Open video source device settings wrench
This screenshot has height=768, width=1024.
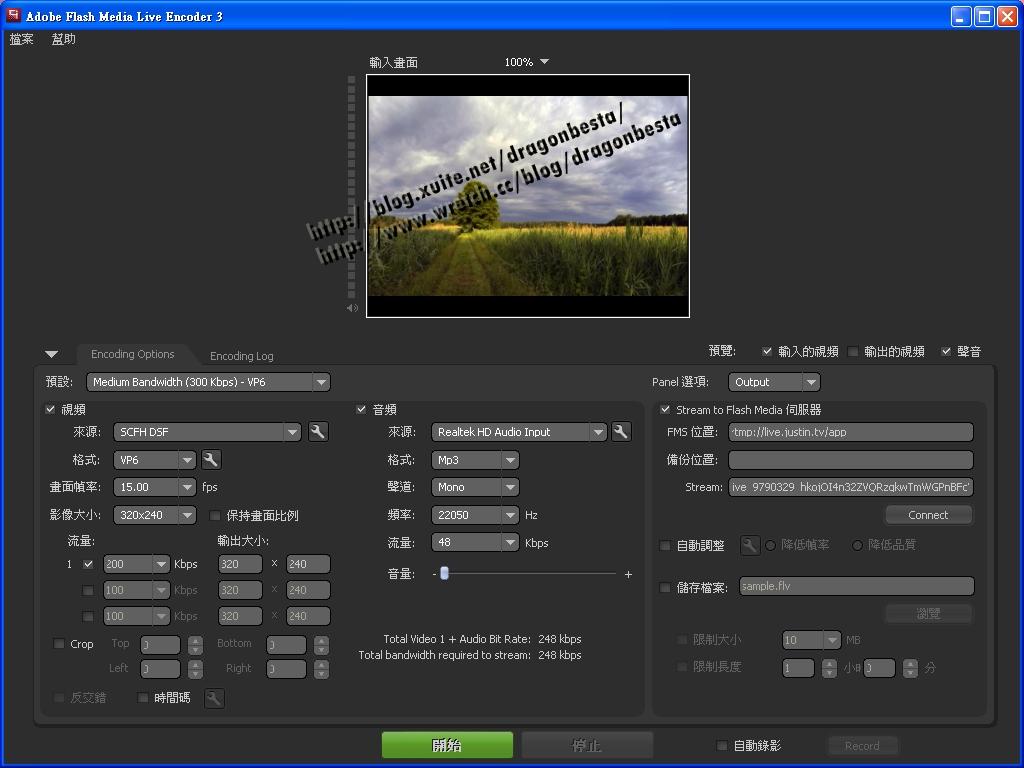tap(317, 432)
